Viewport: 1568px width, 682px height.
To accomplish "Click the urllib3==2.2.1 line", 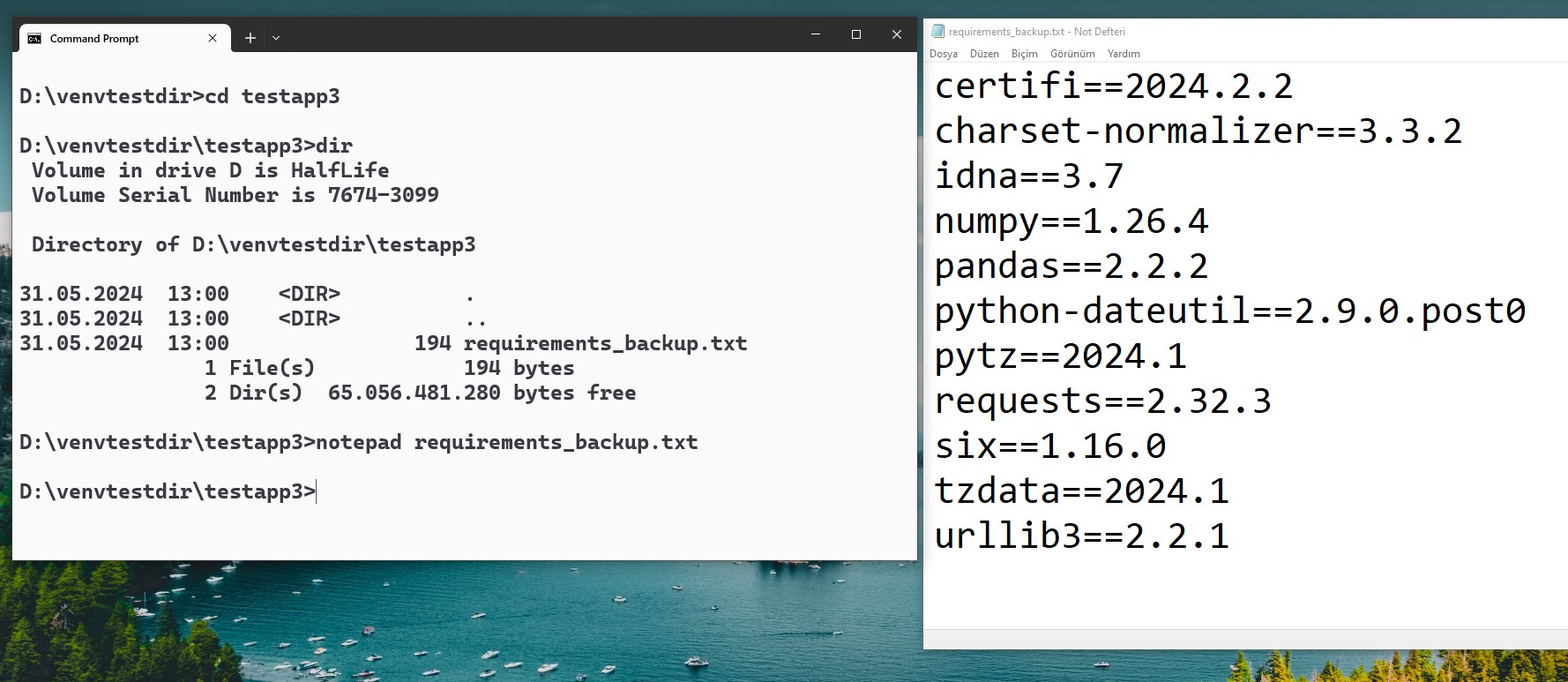I will (x=1082, y=536).
